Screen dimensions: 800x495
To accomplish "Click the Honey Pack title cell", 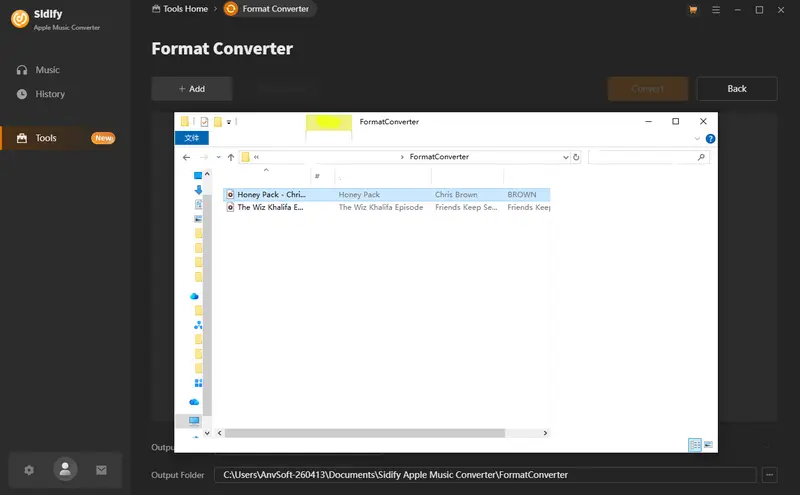I will [359, 194].
